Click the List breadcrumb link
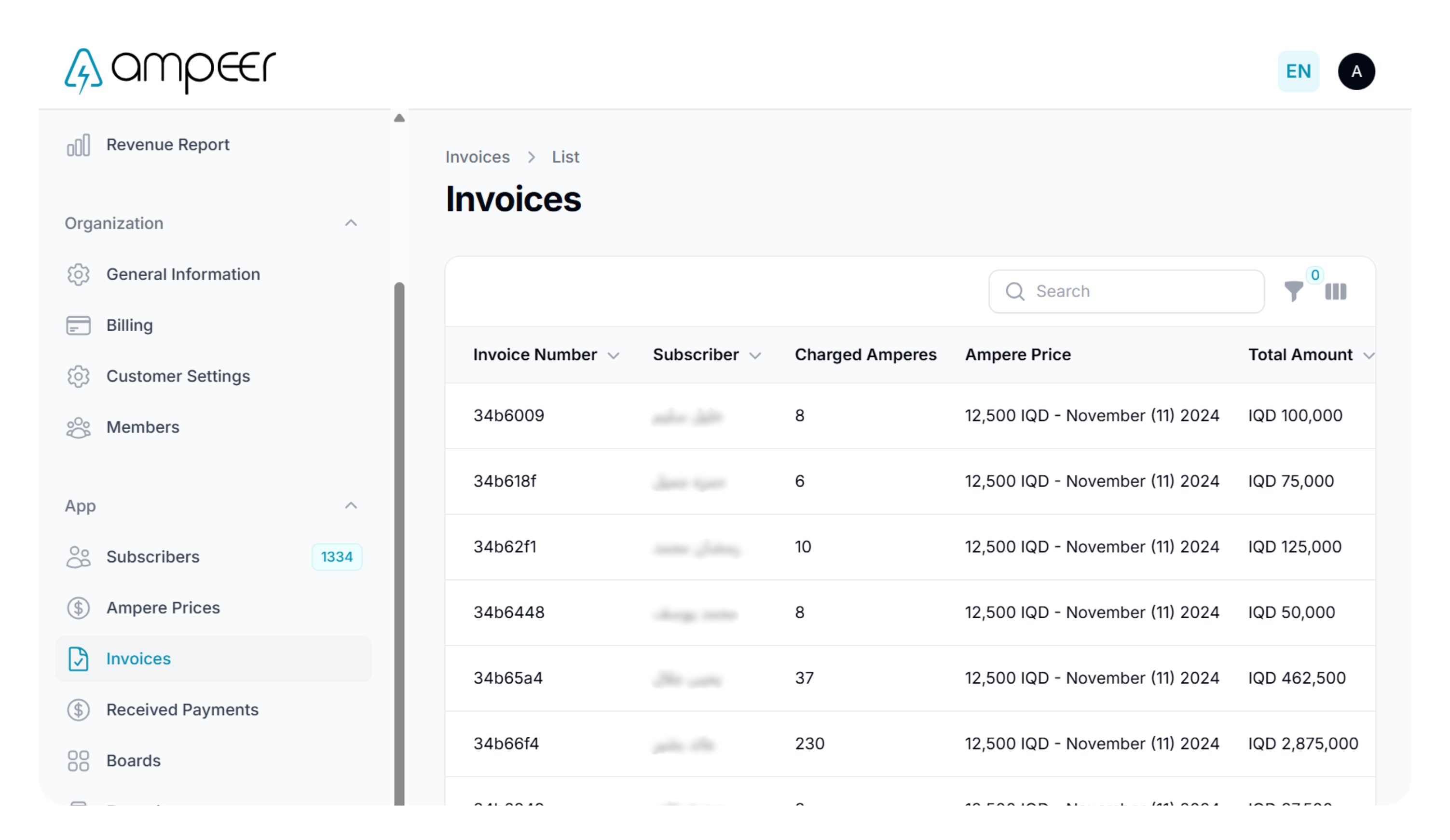This screenshot has height=840, width=1450. coord(565,157)
